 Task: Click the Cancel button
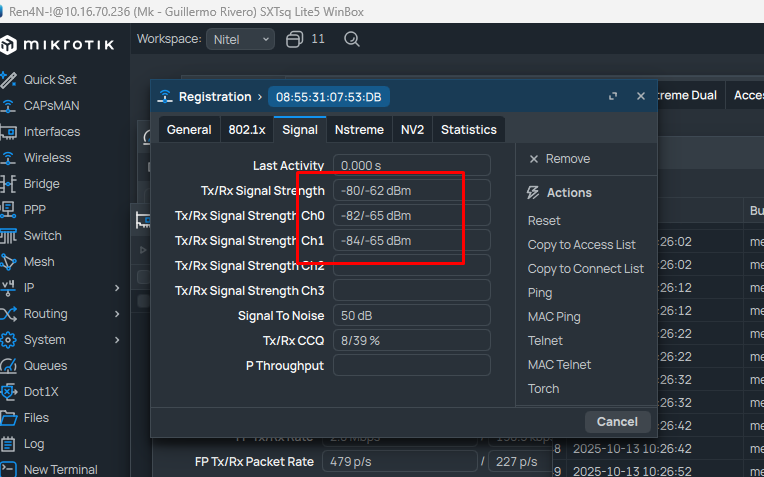(617, 421)
